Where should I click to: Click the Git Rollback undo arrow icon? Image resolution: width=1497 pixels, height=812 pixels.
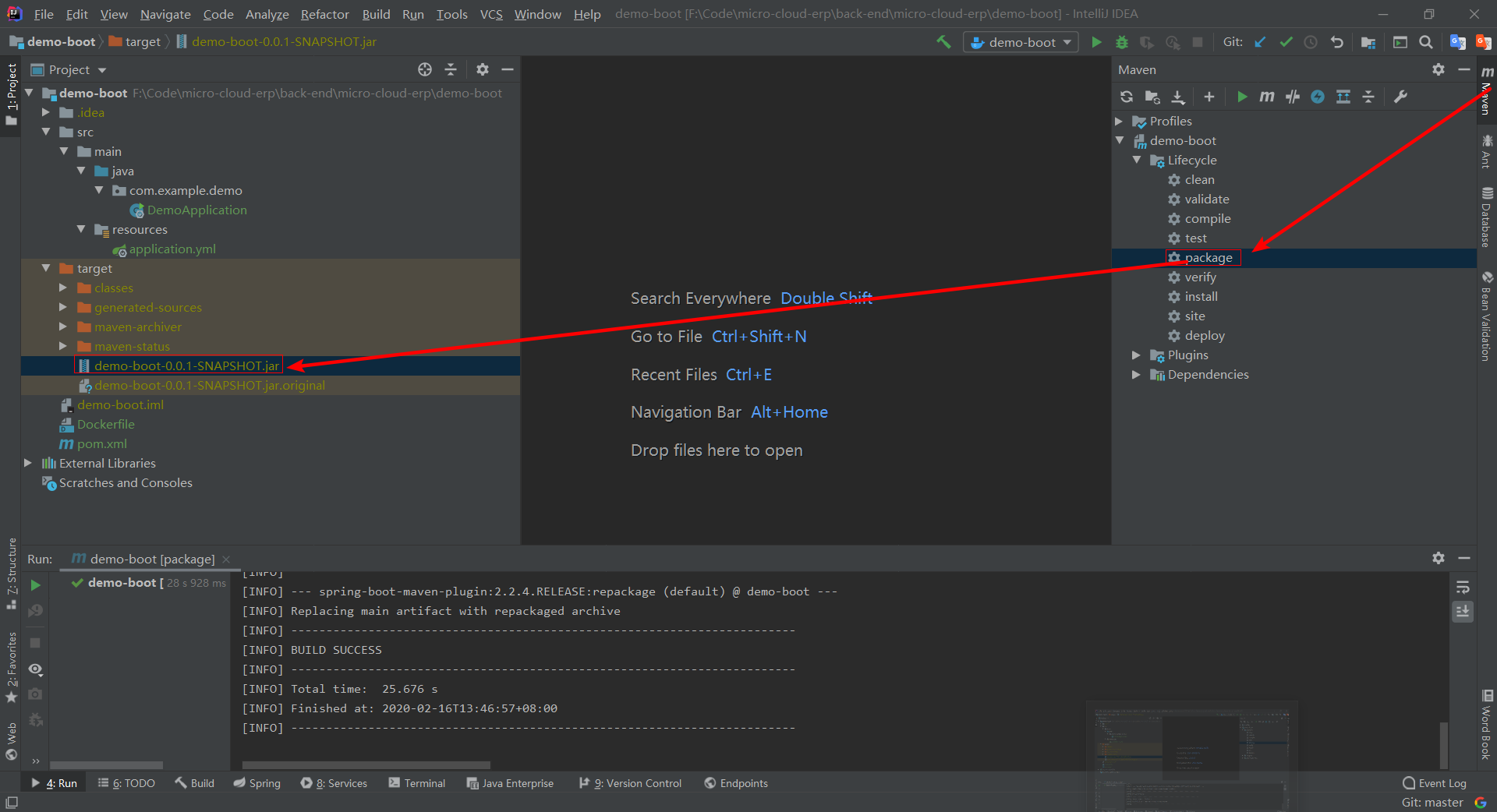[1336, 42]
